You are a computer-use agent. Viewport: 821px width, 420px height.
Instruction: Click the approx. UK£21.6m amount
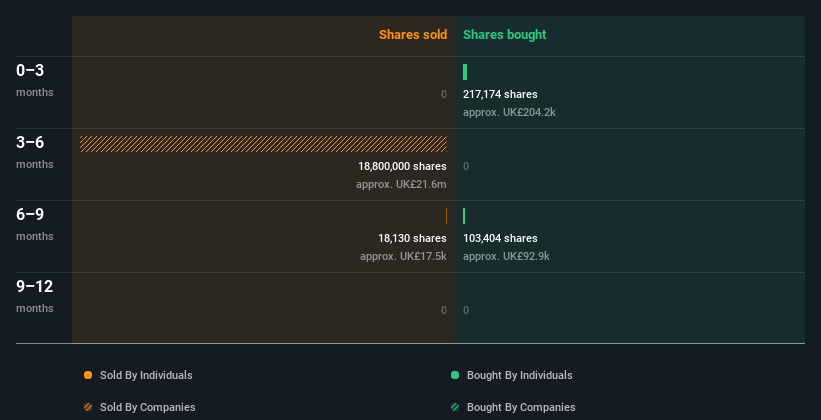[x=401, y=185]
